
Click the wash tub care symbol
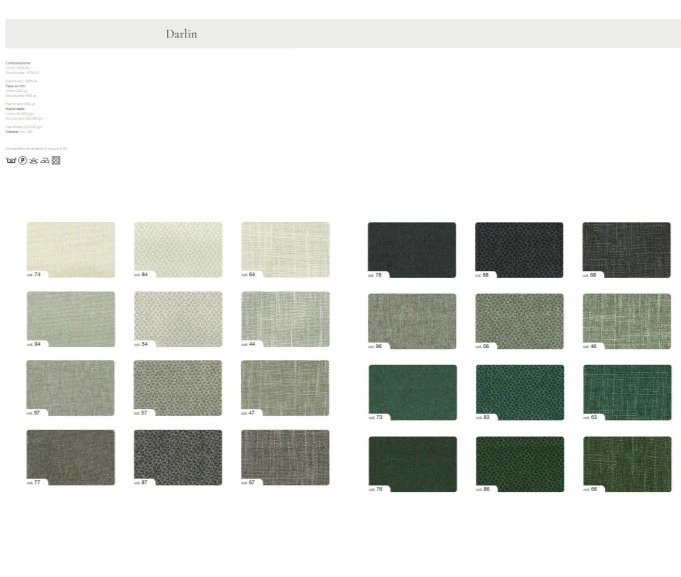(11, 160)
